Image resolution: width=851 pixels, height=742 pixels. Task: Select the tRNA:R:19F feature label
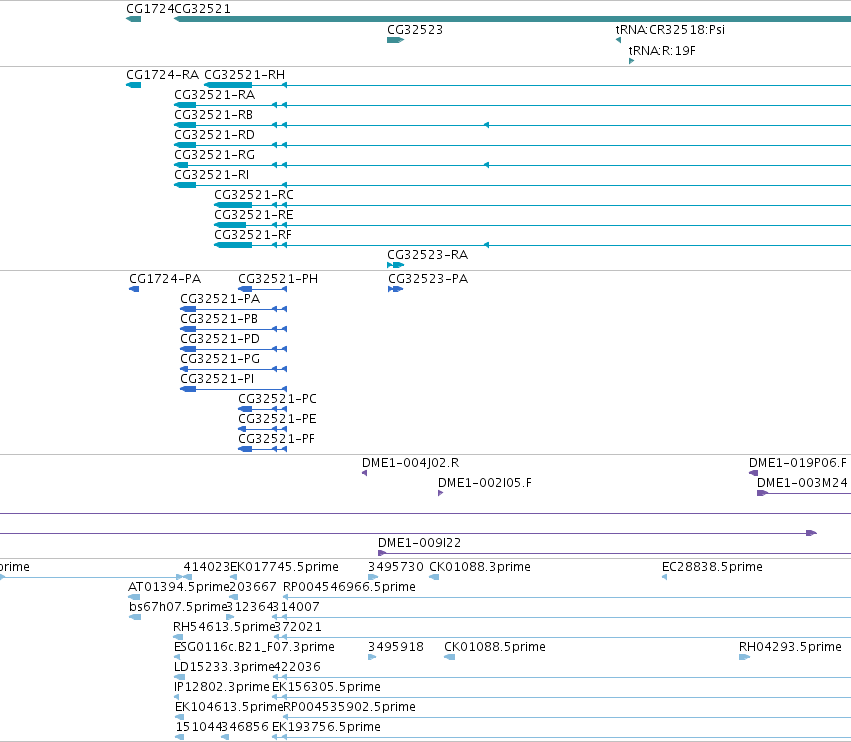pos(662,51)
